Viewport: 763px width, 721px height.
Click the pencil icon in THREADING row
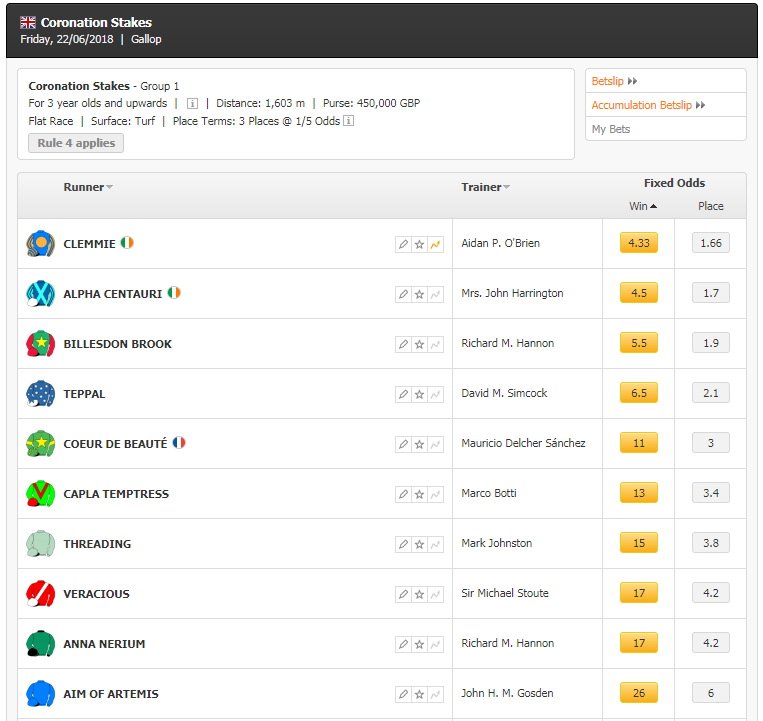coord(403,544)
